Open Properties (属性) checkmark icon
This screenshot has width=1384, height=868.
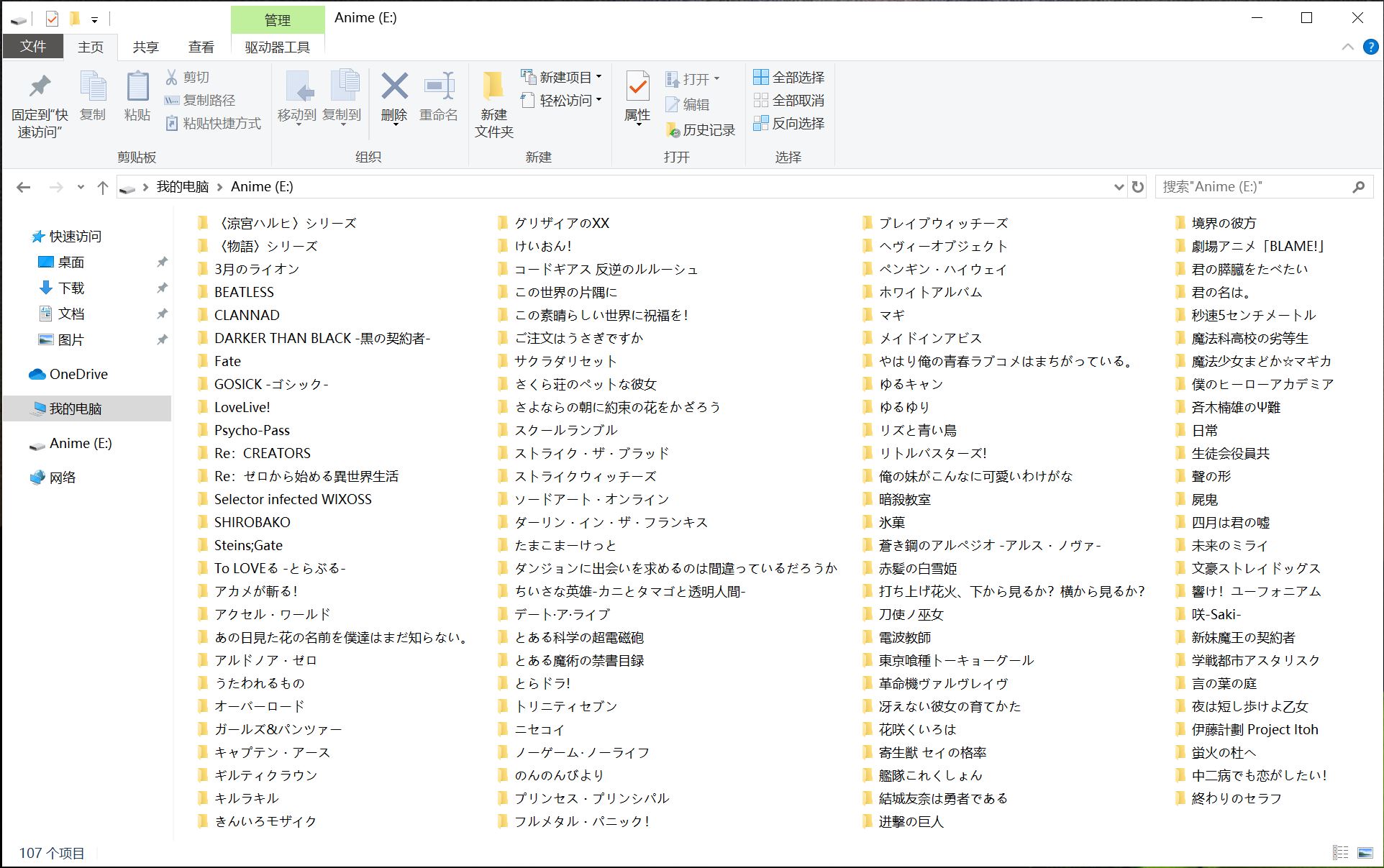click(637, 87)
